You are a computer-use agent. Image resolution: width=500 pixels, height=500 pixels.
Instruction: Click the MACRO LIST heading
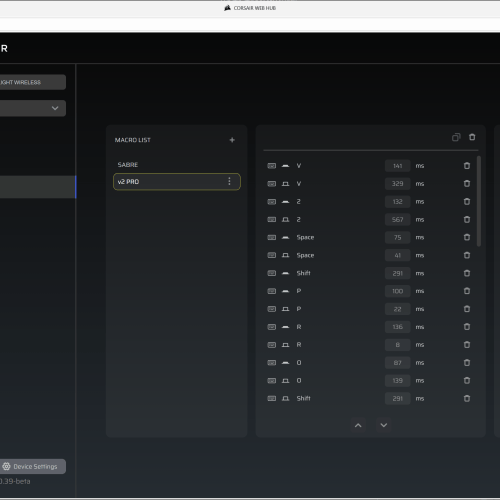(133, 140)
